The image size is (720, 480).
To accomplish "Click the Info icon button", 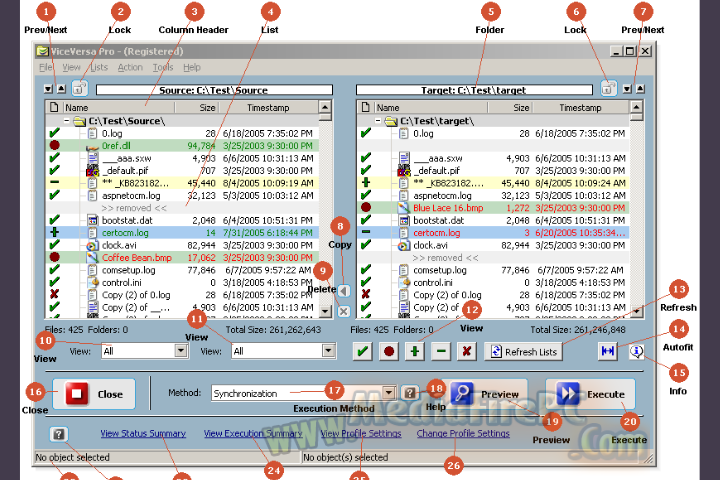I will [636, 351].
